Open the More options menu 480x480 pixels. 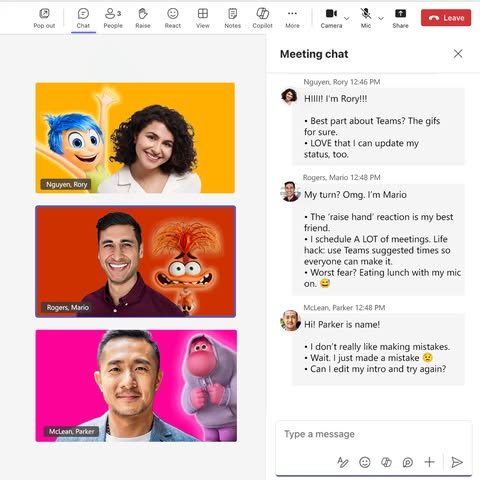(292, 18)
